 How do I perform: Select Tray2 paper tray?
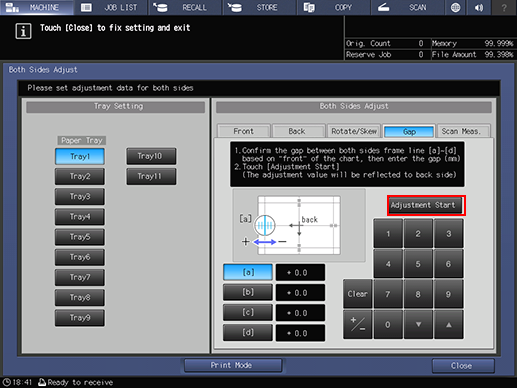pos(80,176)
